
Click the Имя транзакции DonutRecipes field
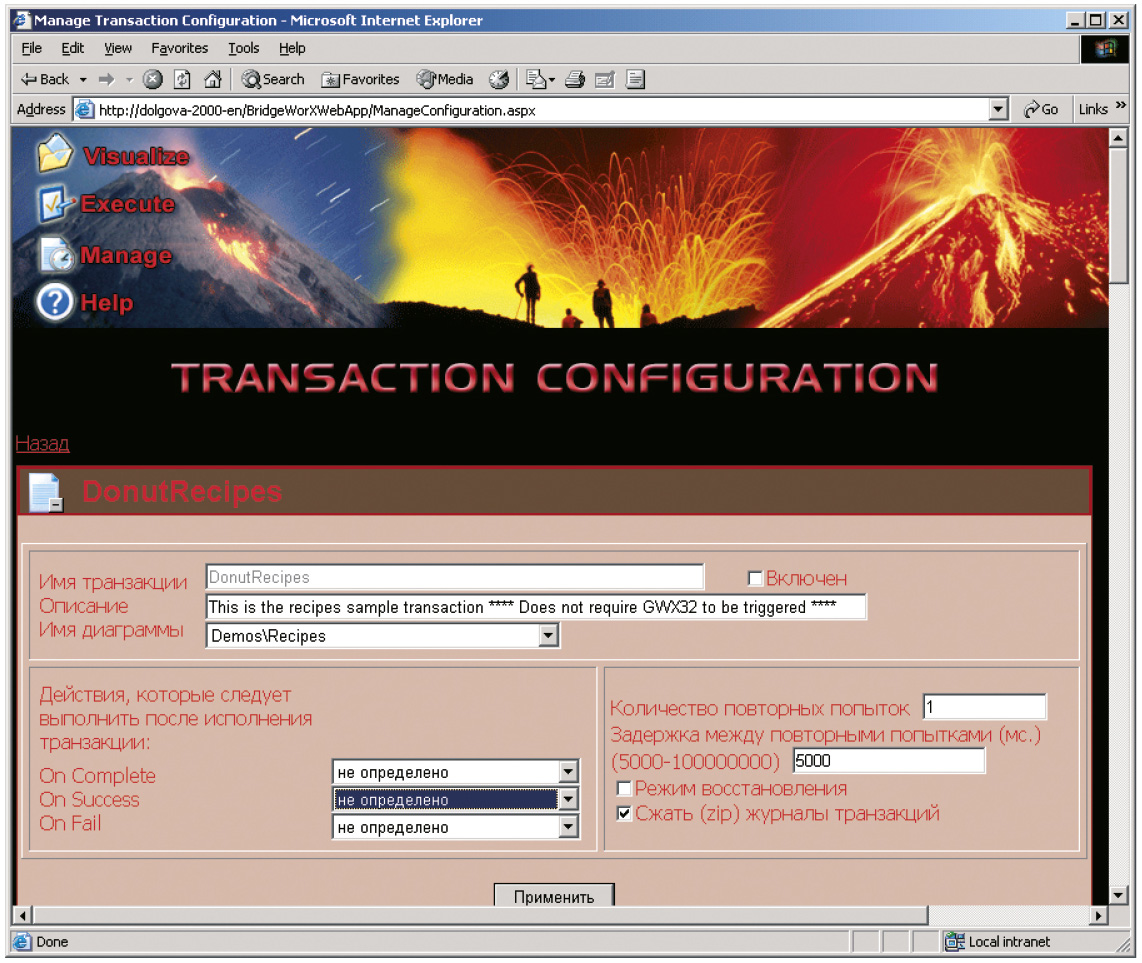coord(454,577)
